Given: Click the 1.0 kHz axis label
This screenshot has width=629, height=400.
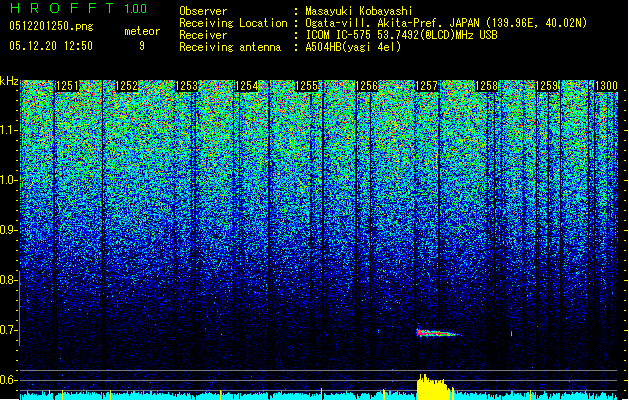Looking at the screenshot, I should 8,180.
